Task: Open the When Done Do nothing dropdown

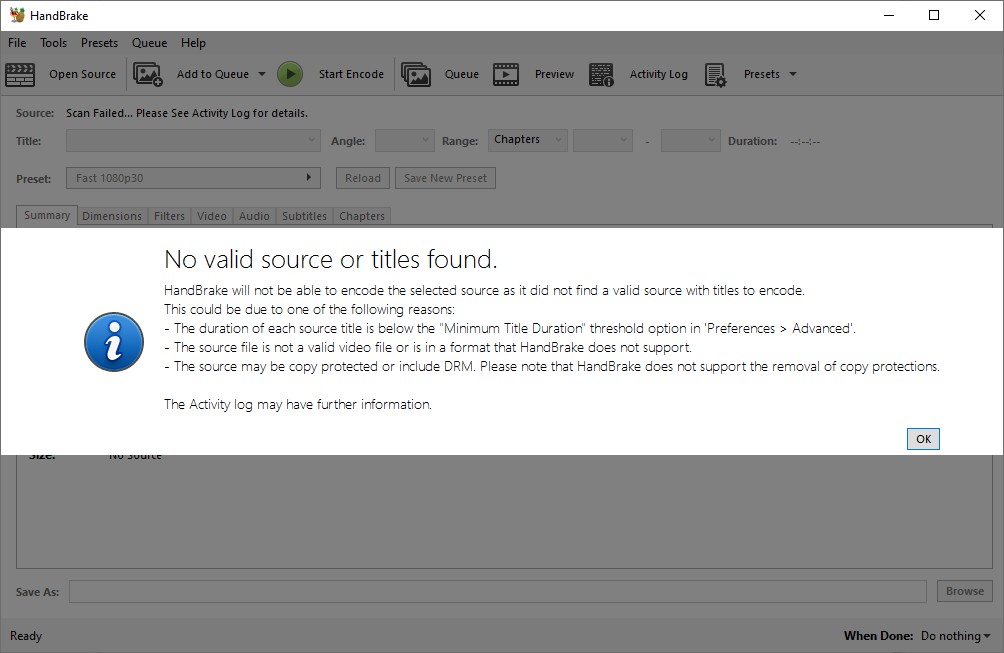Action: (x=955, y=636)
